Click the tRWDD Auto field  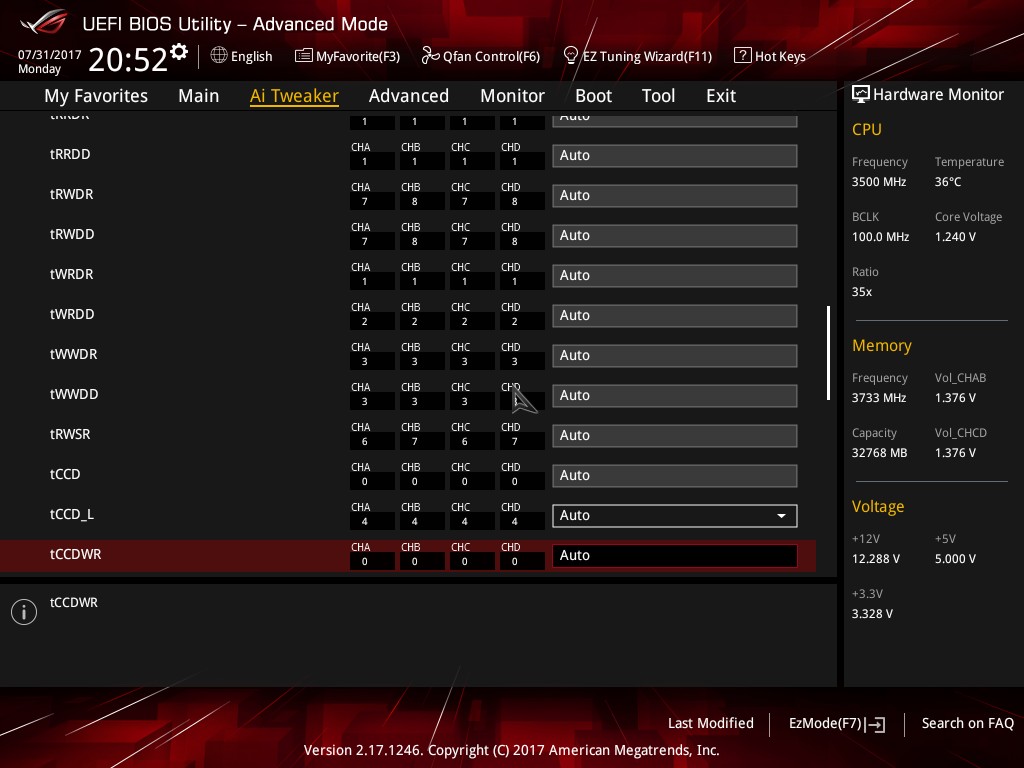(x=675, y=235)
